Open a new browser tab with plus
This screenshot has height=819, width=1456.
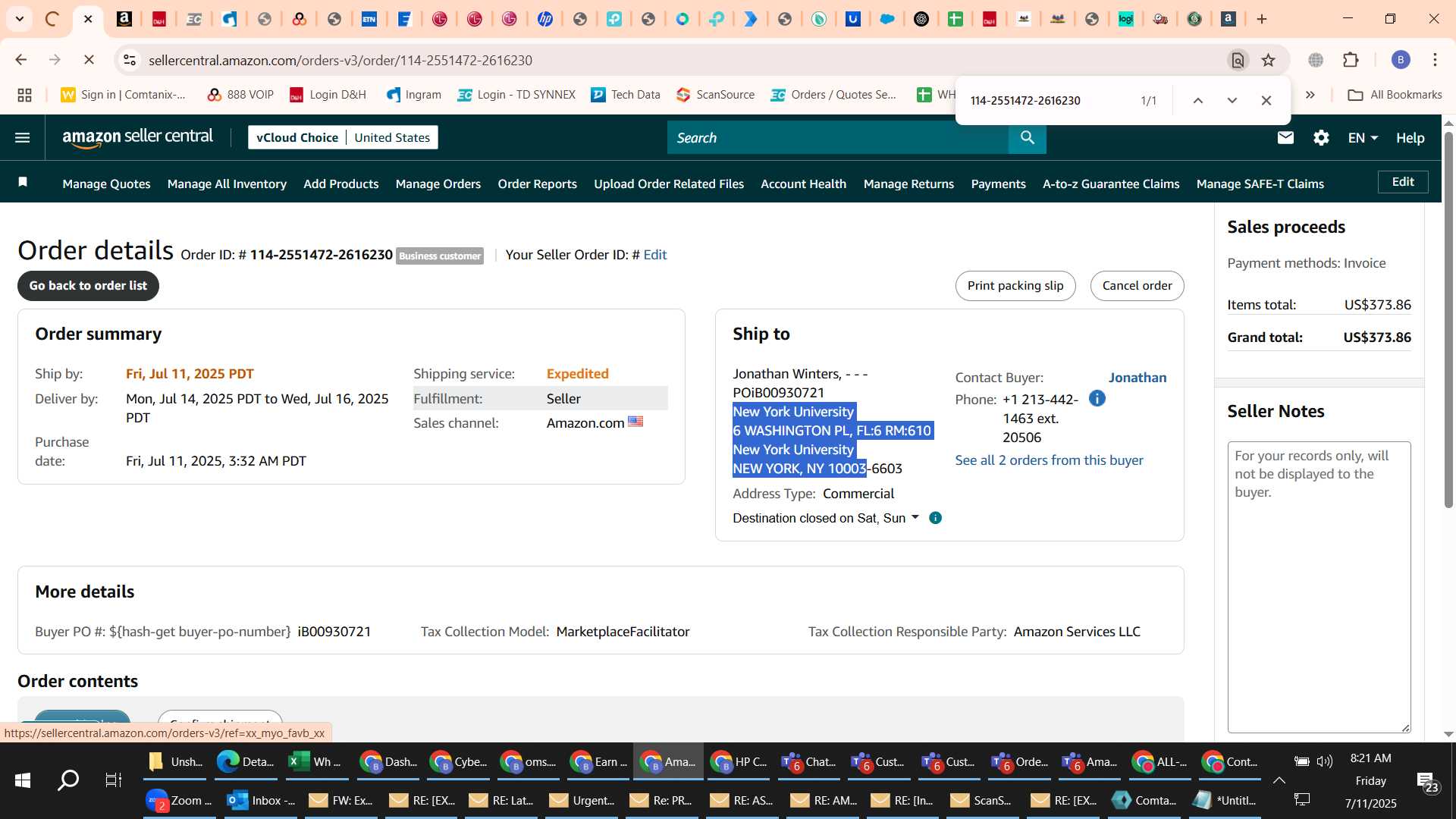point(1262,19)
